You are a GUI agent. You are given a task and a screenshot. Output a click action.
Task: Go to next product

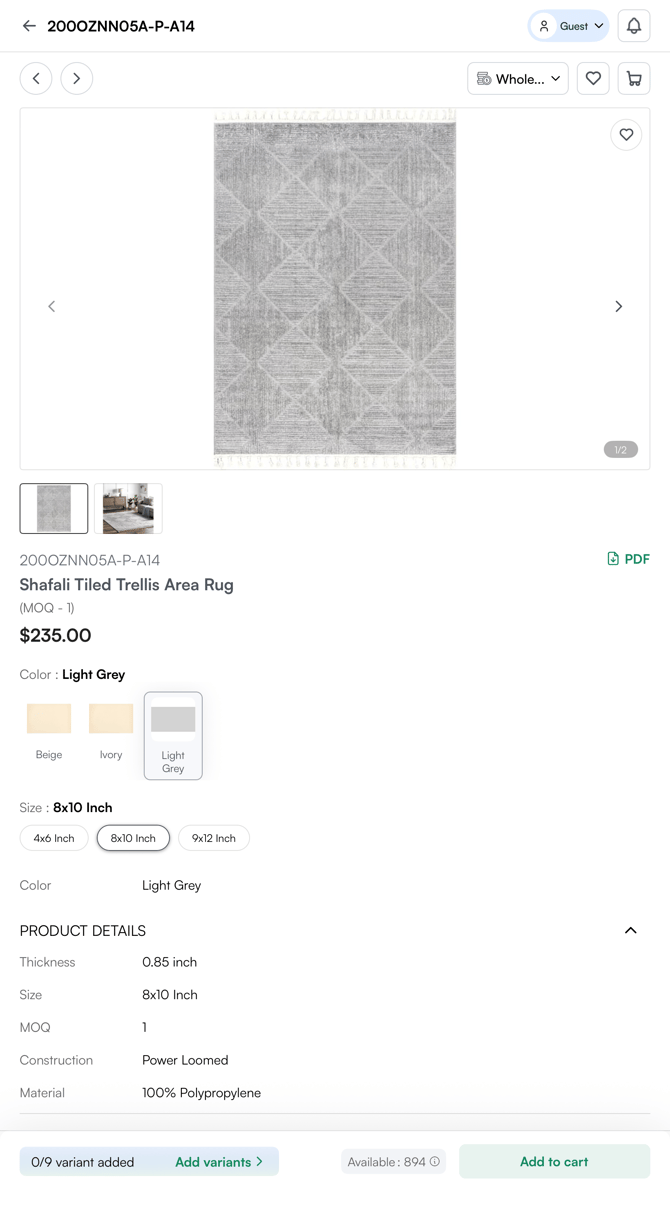[x=77, y=78]
